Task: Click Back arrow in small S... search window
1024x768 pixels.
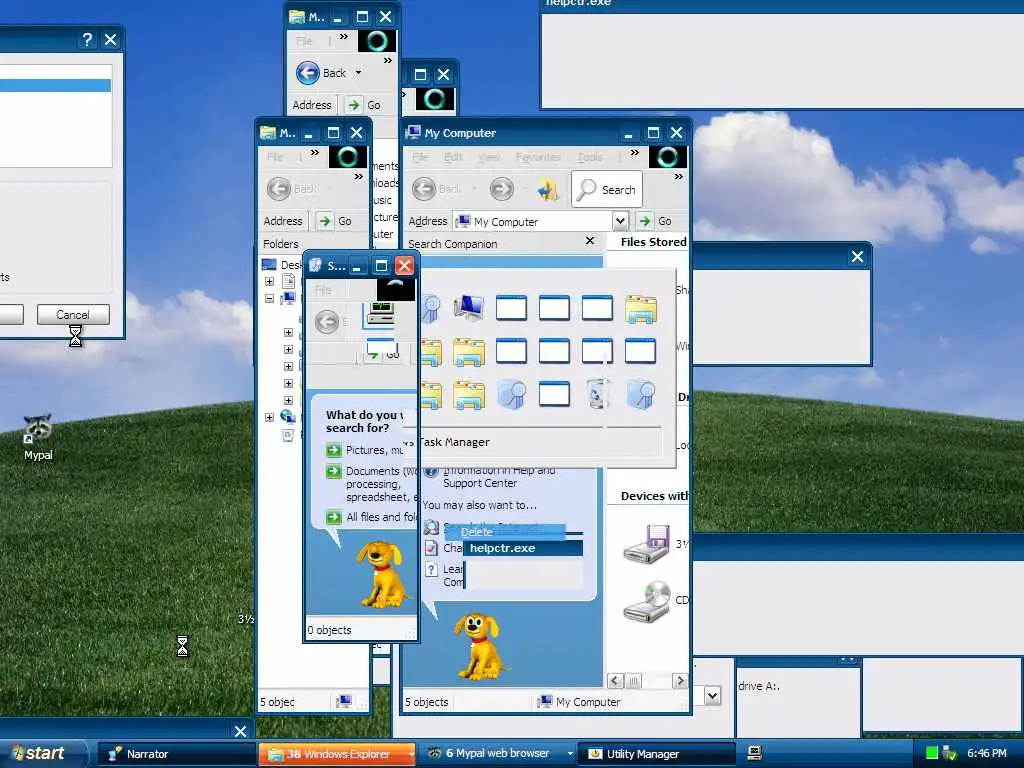Action: point(327,321)
